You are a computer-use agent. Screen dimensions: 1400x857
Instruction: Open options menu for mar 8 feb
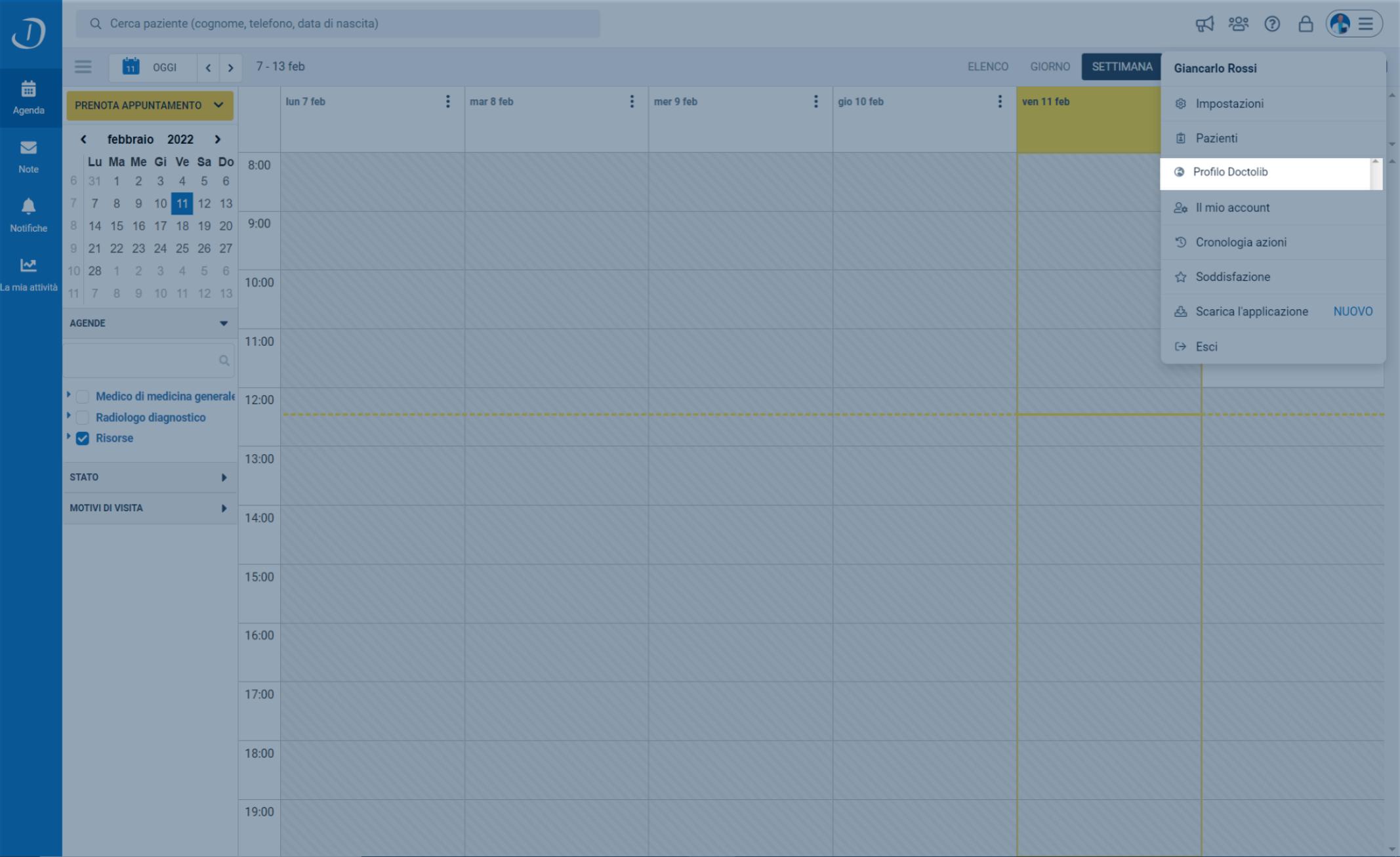coord(632,102)
